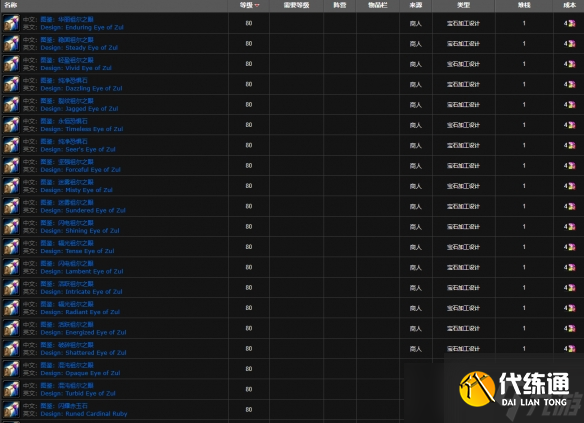Screen dimensions: 584x423
Task: Click the Design: Enduring Eye of Zul icon
Action: click(x=11, y=23)
